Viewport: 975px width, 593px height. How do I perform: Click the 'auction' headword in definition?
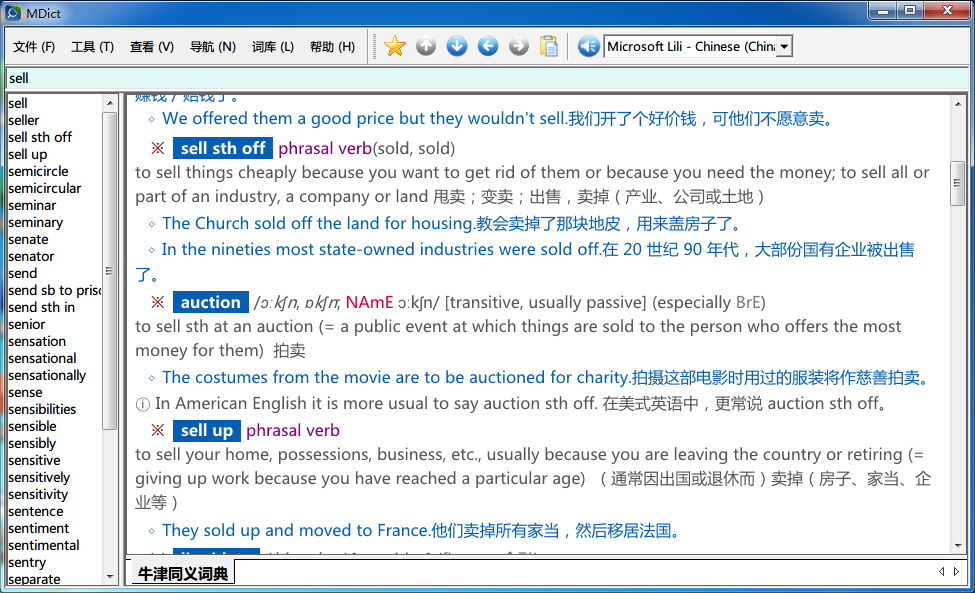210,302
